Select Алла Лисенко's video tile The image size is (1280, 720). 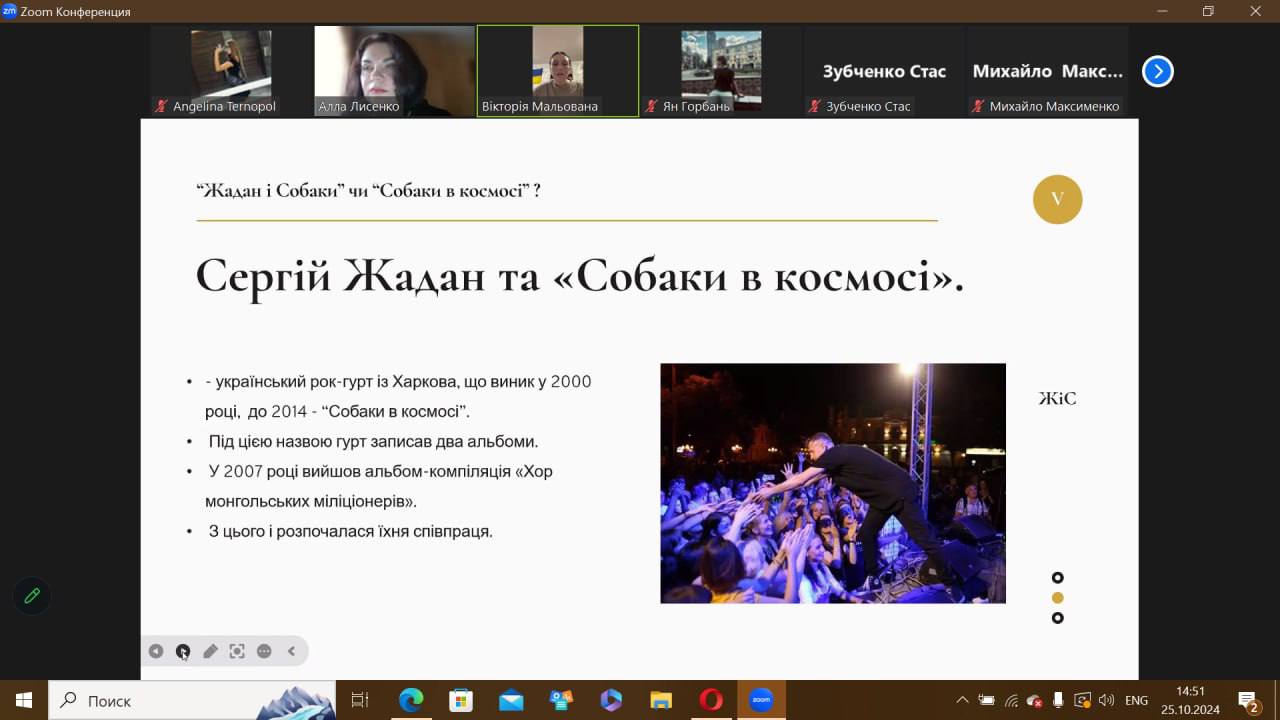click(x=394, y=71)
